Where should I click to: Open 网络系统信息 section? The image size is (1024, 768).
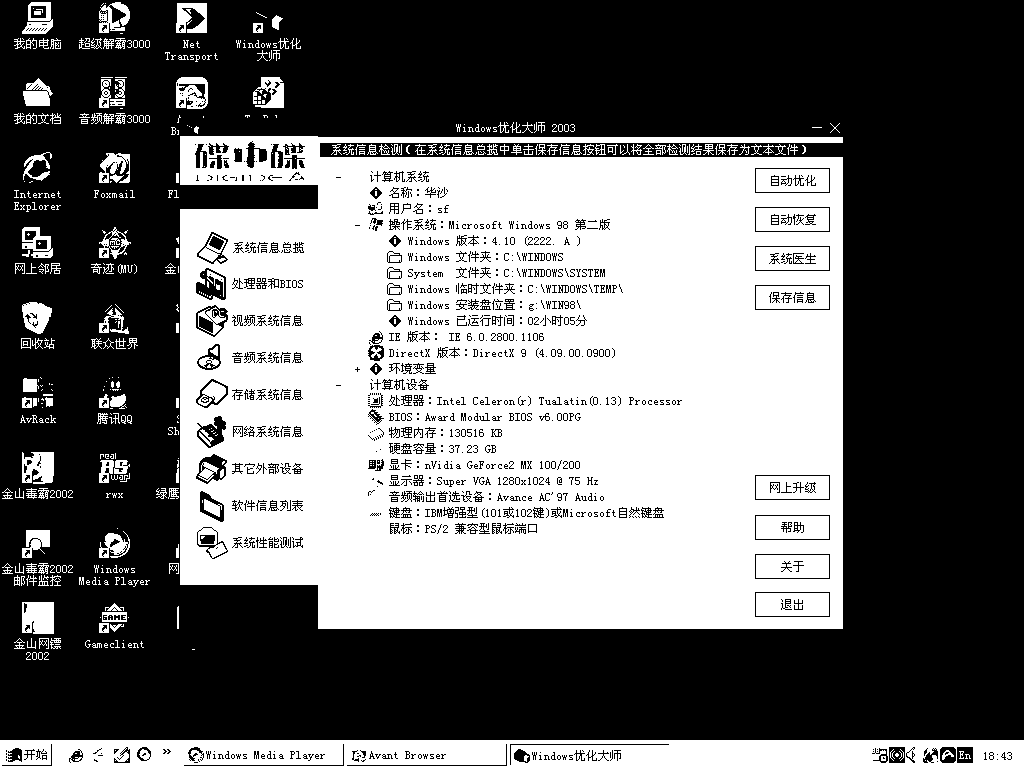[250, 432]
